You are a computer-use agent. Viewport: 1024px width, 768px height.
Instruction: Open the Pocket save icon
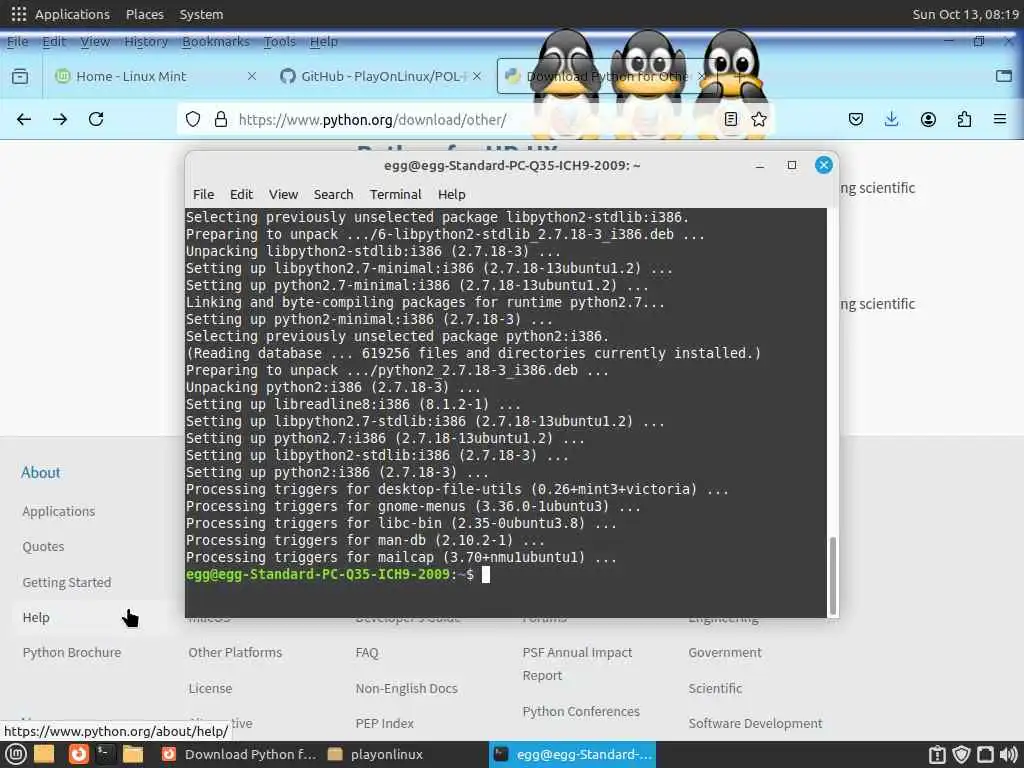(x=856, y=119)
